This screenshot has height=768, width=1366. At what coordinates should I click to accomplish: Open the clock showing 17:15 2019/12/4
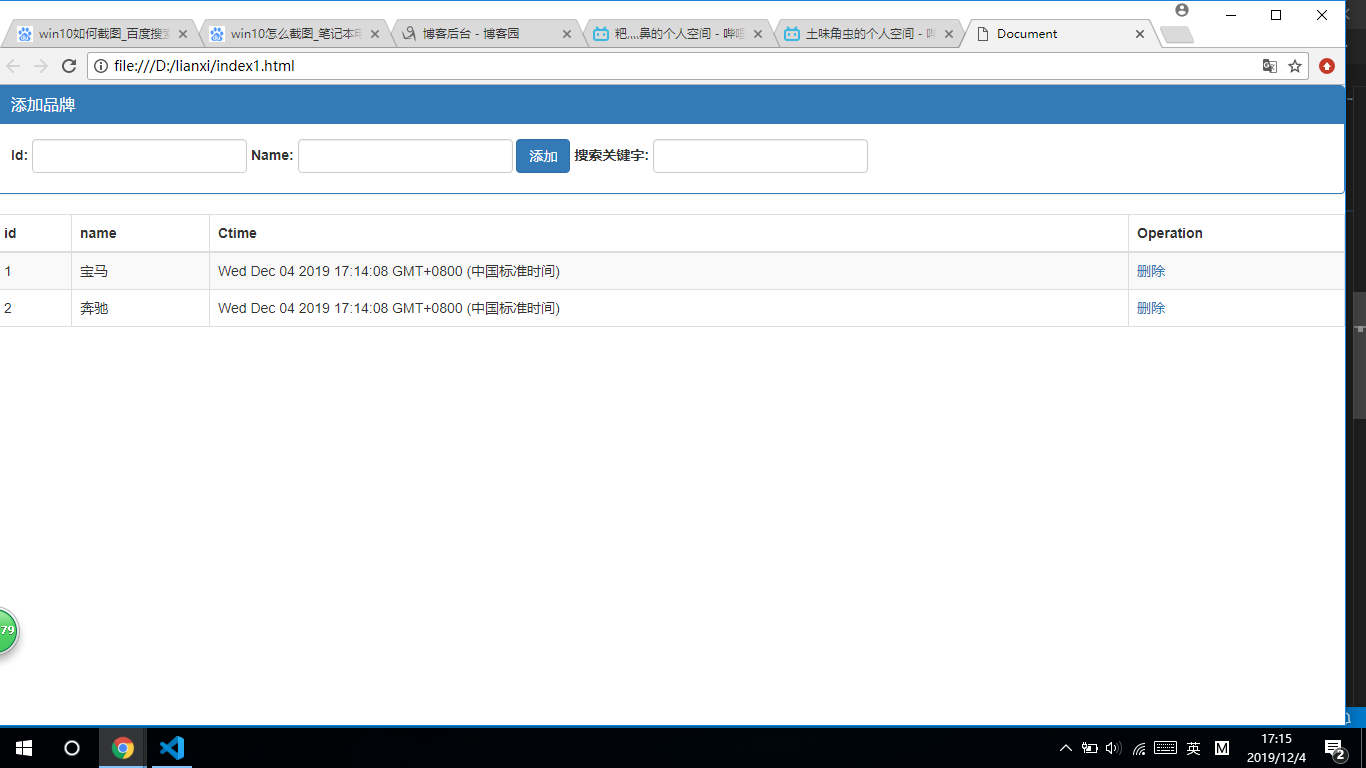tap(1276, 748)
